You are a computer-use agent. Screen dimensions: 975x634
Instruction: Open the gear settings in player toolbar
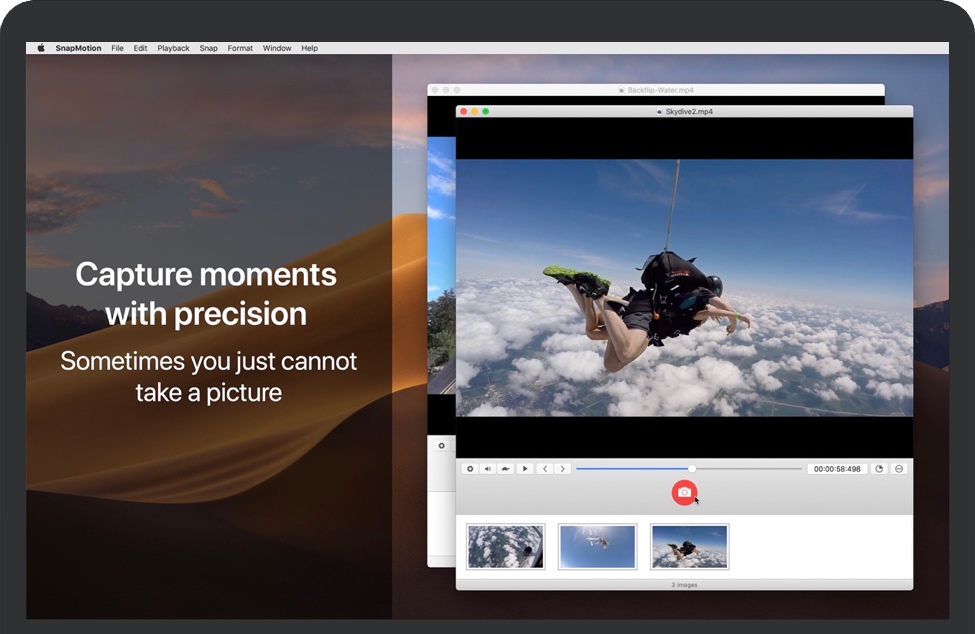coord(470,468)
